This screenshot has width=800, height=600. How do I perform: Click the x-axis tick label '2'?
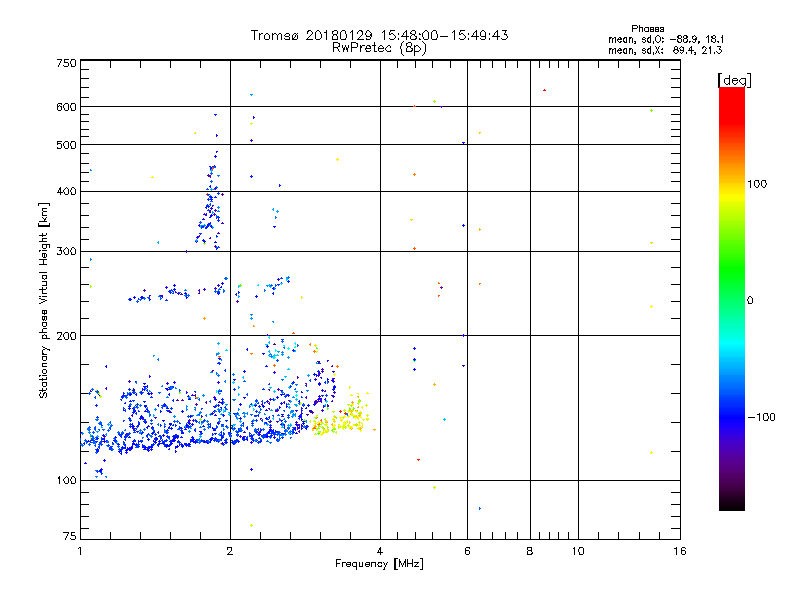pyautogui.click(x=230, y=551)
